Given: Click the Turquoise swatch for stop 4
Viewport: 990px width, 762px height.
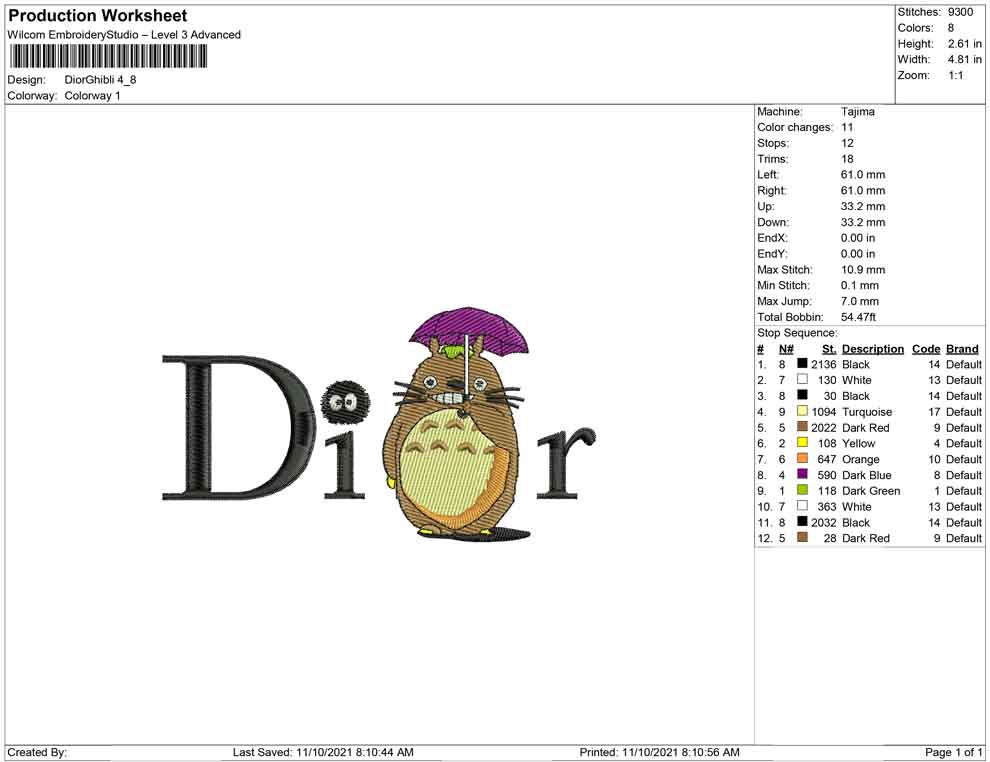Looking at the screenshot, I should pos(802,411).
